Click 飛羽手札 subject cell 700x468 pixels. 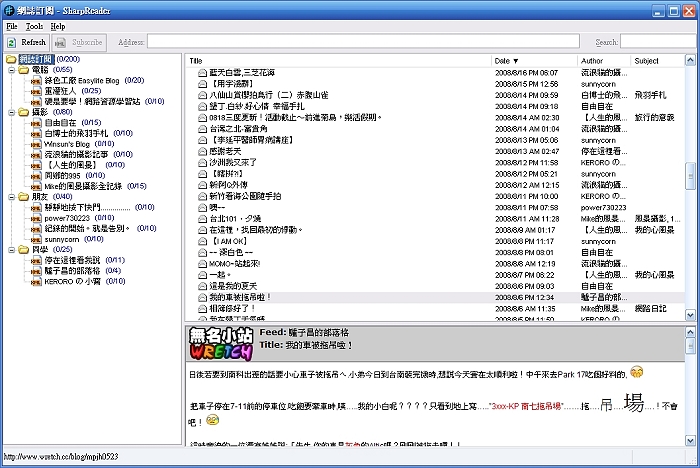point(650,95)
